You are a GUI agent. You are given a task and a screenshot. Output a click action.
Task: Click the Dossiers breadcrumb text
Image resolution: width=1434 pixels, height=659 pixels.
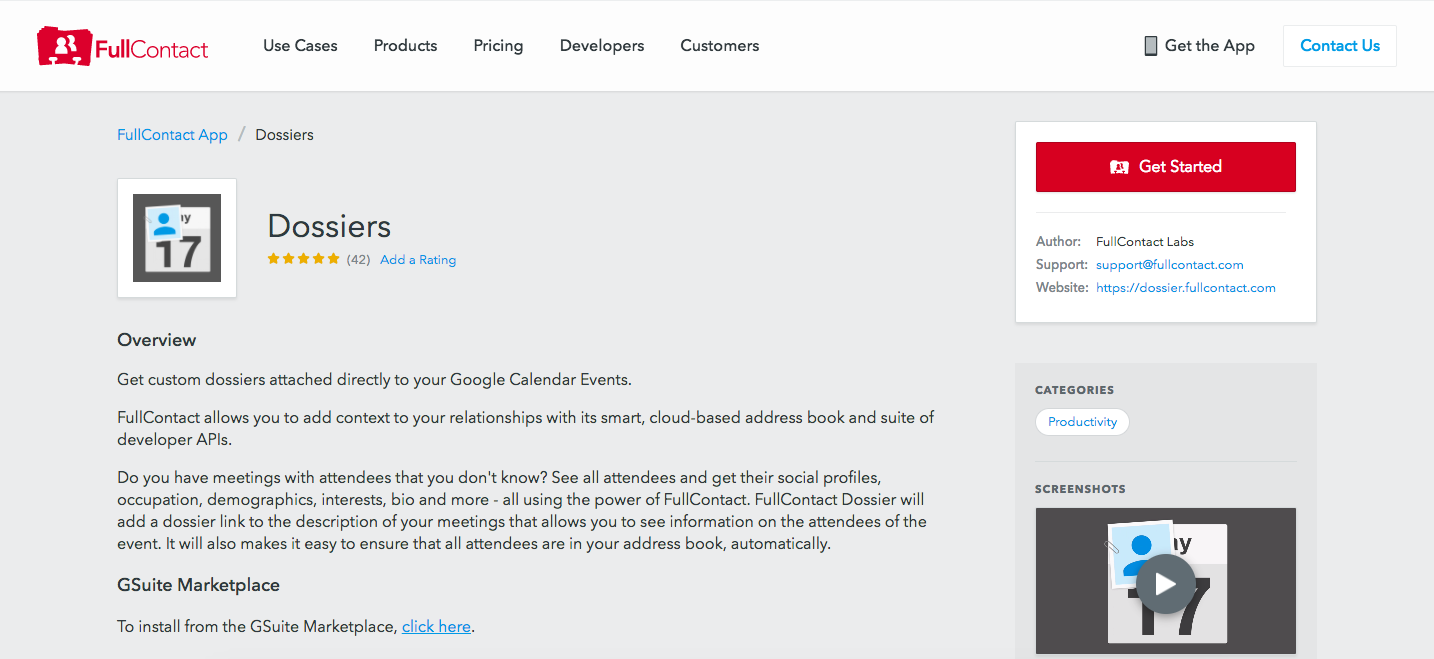[284, 135]
